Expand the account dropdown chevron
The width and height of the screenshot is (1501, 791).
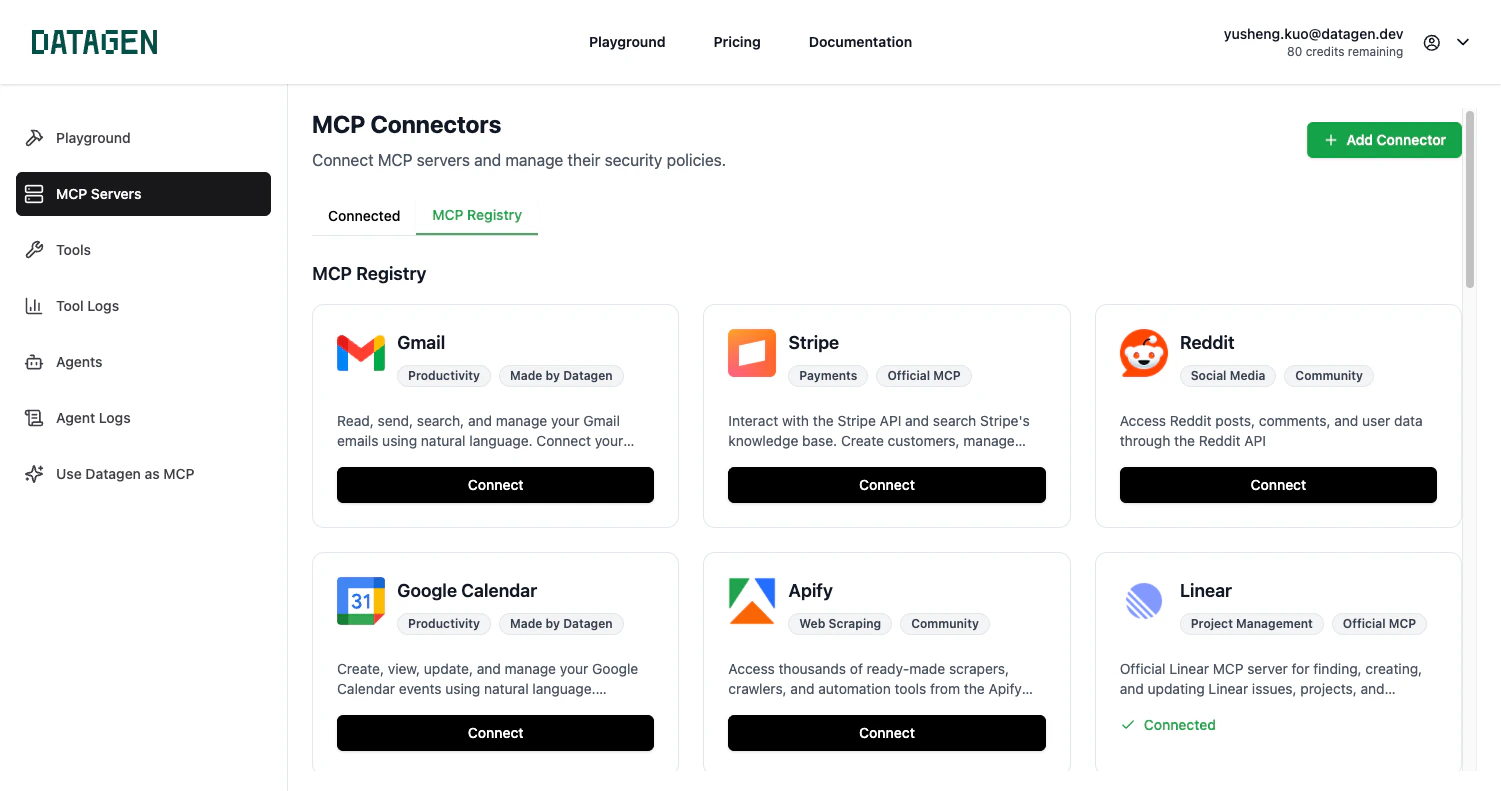point(1463,42)
